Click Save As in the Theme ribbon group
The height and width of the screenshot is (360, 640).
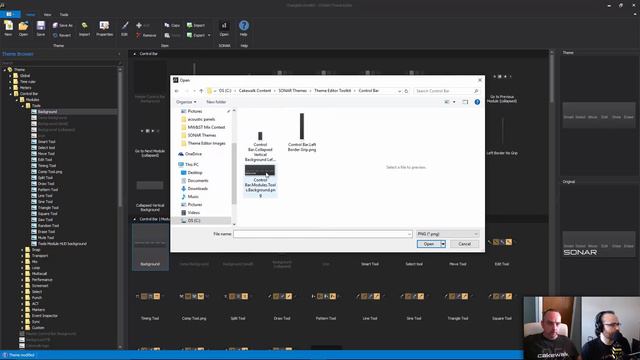tap(62, 25)
